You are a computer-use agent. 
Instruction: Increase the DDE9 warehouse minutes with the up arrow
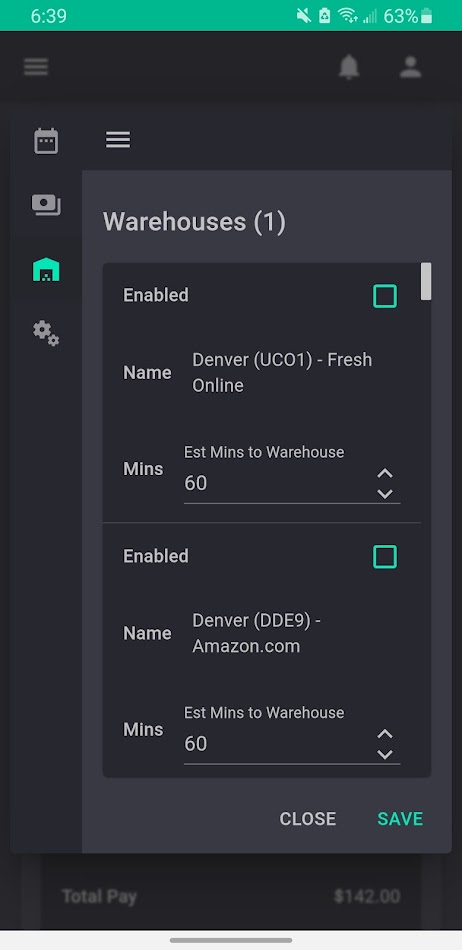coord(385,734)
